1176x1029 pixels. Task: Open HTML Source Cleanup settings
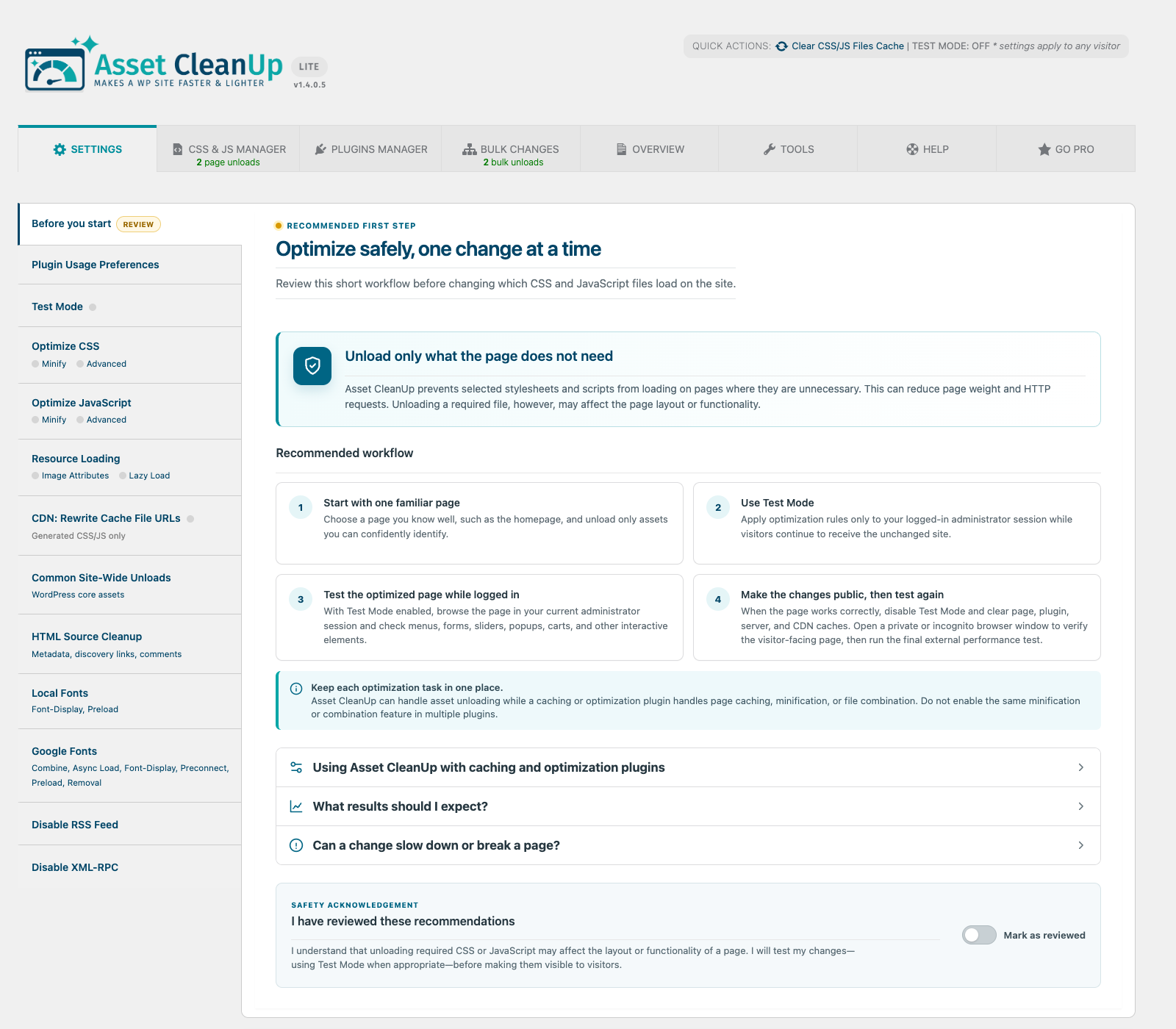(129, 644)
